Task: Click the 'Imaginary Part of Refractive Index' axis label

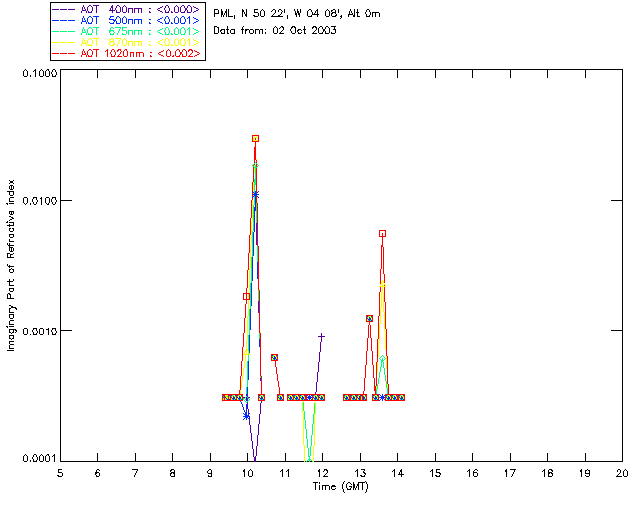Action: (11, 265)
